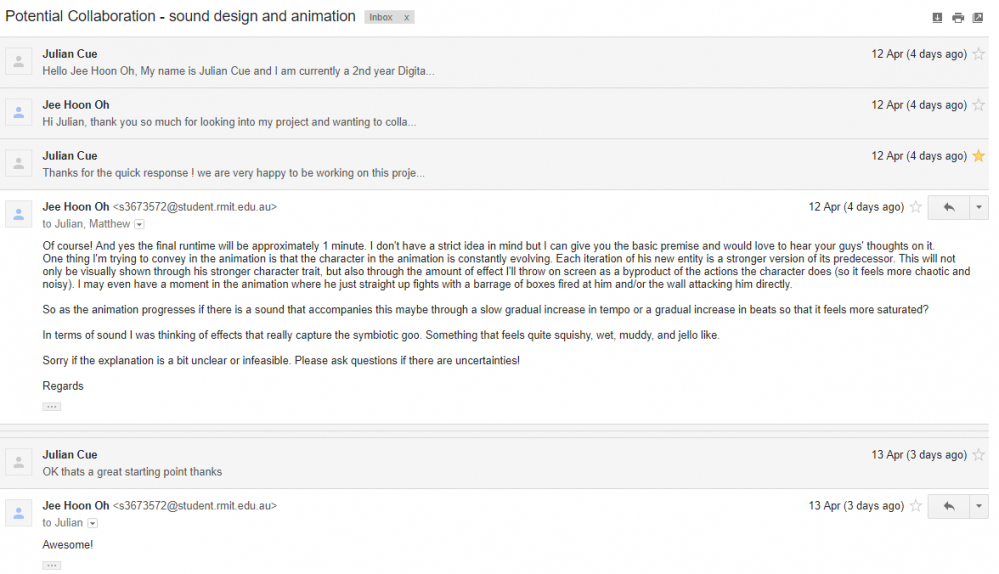Unstar the starred Julian Cue message
The image size is (999, 574).
click(979, 156)
